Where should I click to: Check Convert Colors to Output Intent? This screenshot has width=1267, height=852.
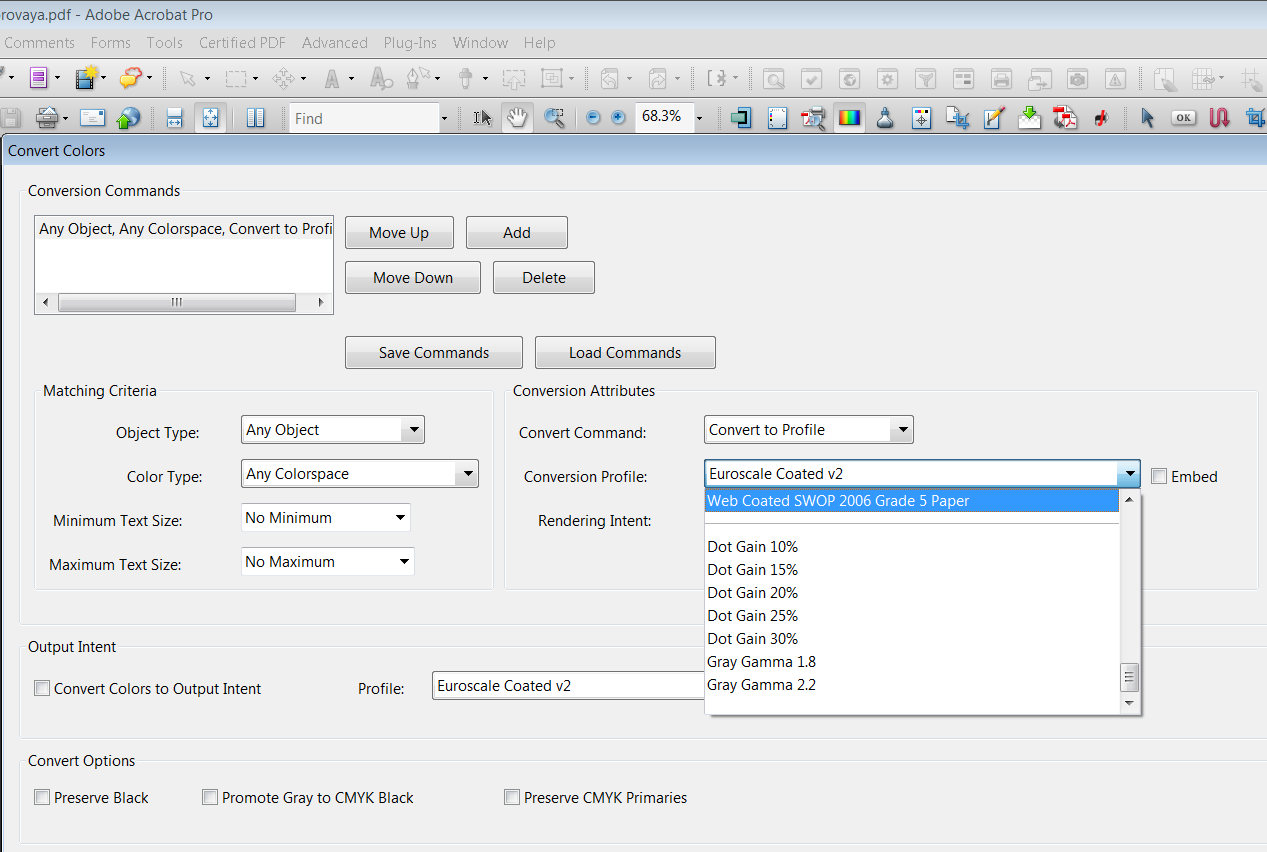(x=42, y=688)
